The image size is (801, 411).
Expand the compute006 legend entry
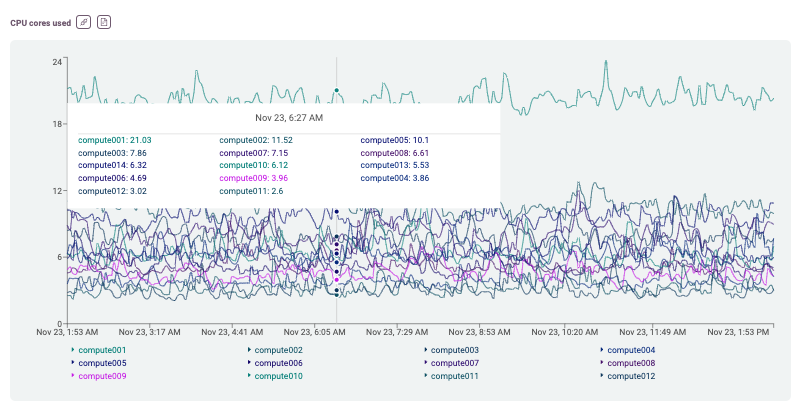point(279,363)
